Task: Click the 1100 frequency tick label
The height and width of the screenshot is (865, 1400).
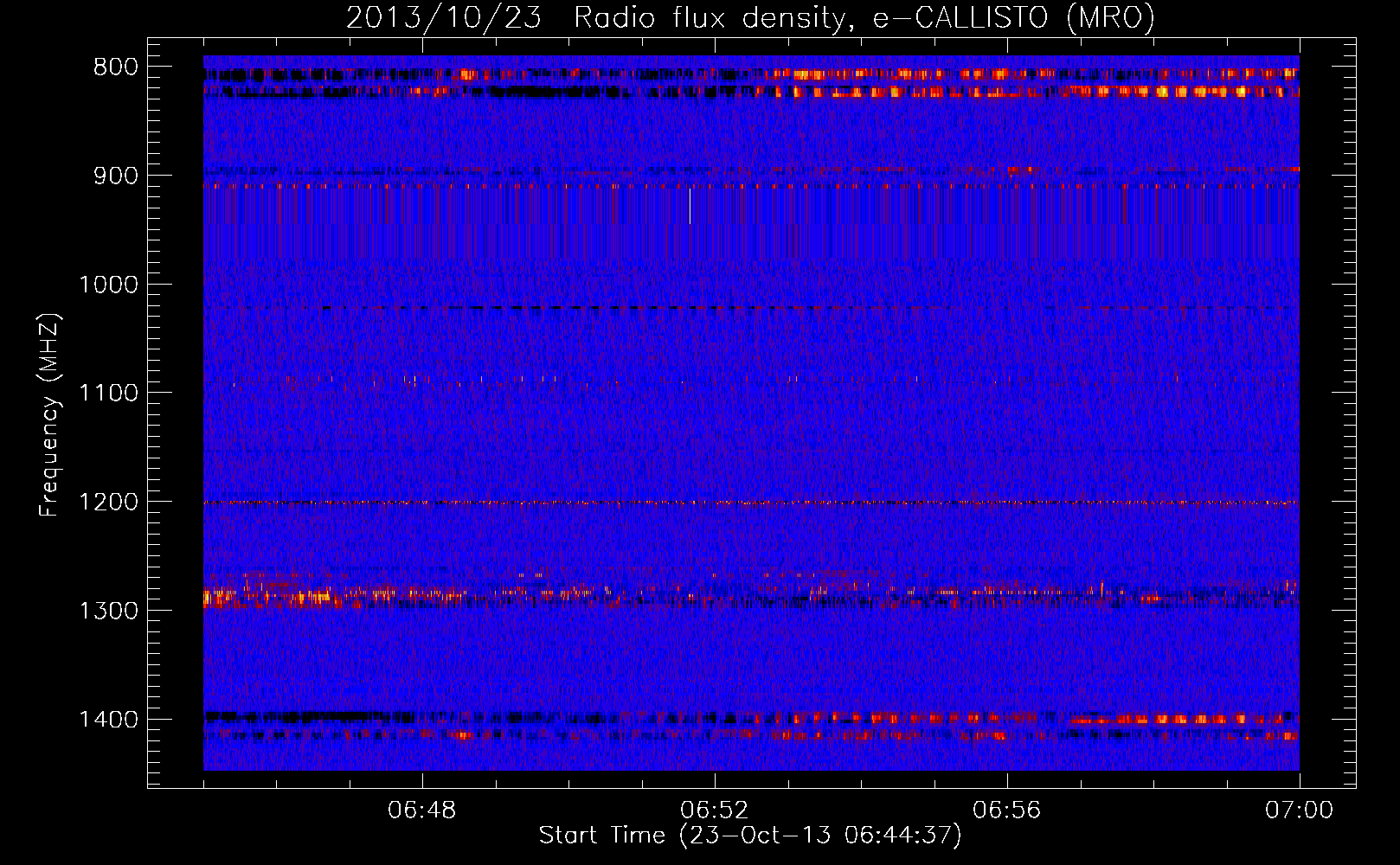Action: 108,394
